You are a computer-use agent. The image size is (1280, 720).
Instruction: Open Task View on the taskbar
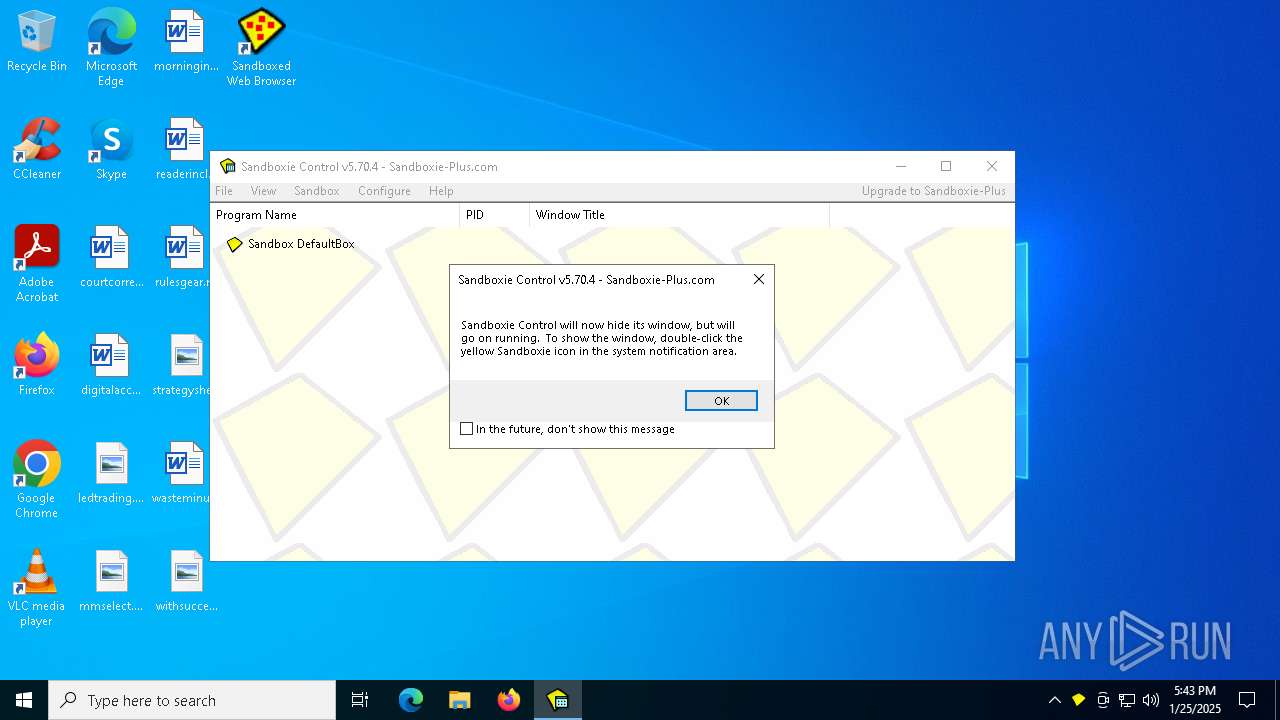[360, 700]
